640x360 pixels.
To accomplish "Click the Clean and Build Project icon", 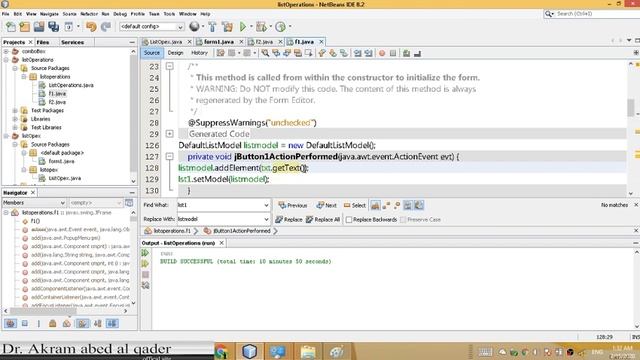I will [x=227, y=27].
